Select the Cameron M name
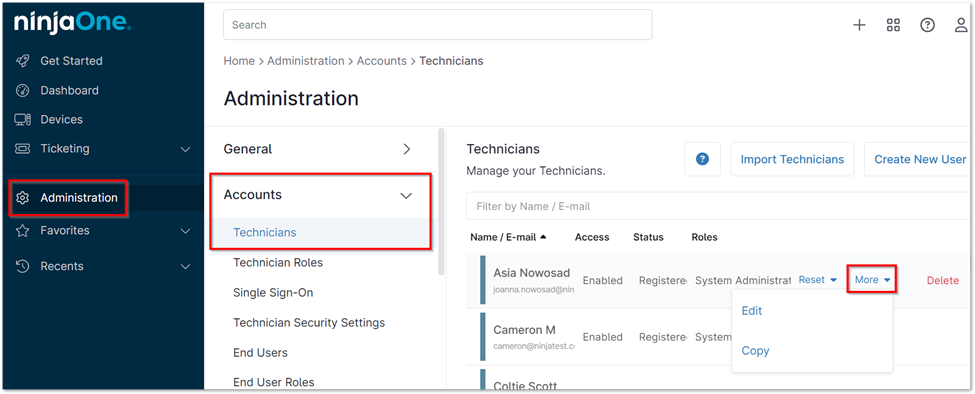The width and height of the screenshot is (975, 394). (524, 329)
